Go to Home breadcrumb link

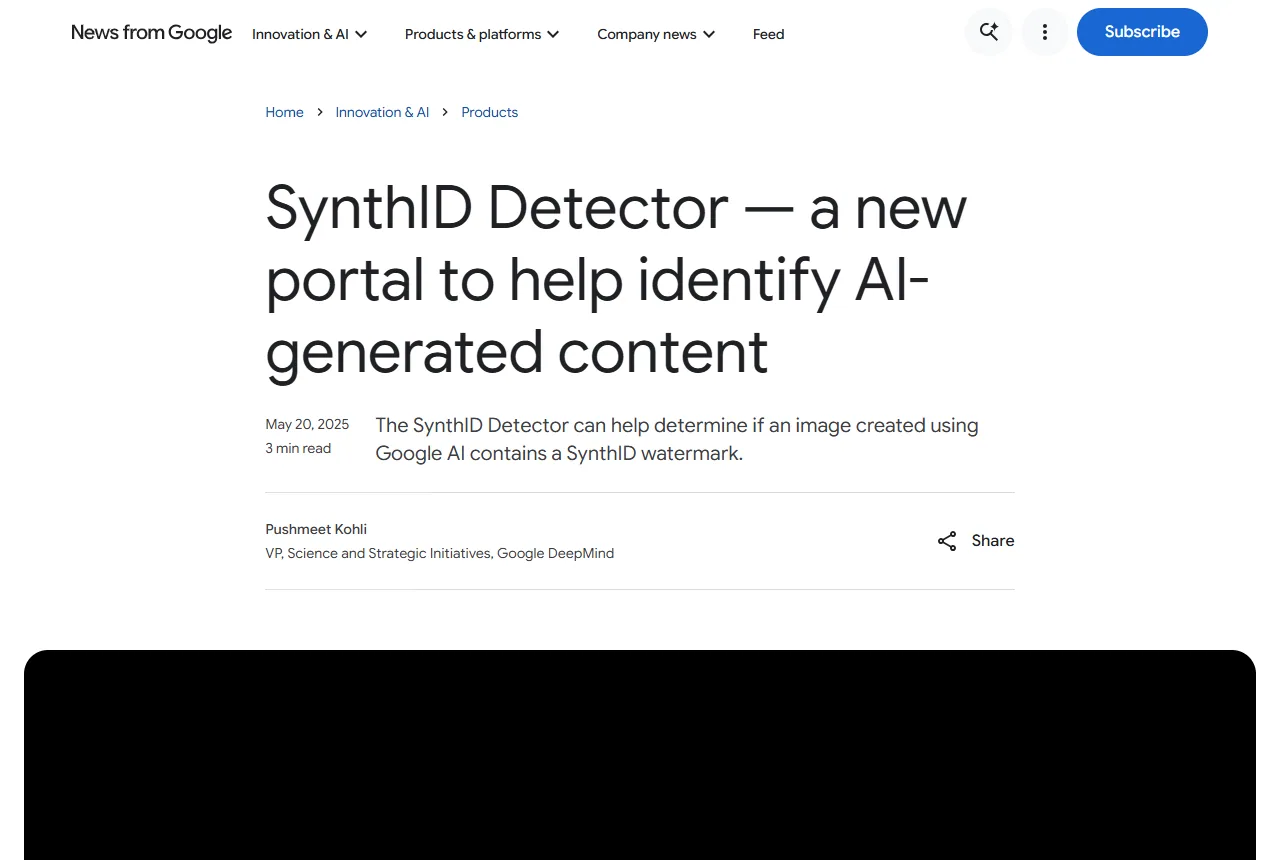click(284, 112)
